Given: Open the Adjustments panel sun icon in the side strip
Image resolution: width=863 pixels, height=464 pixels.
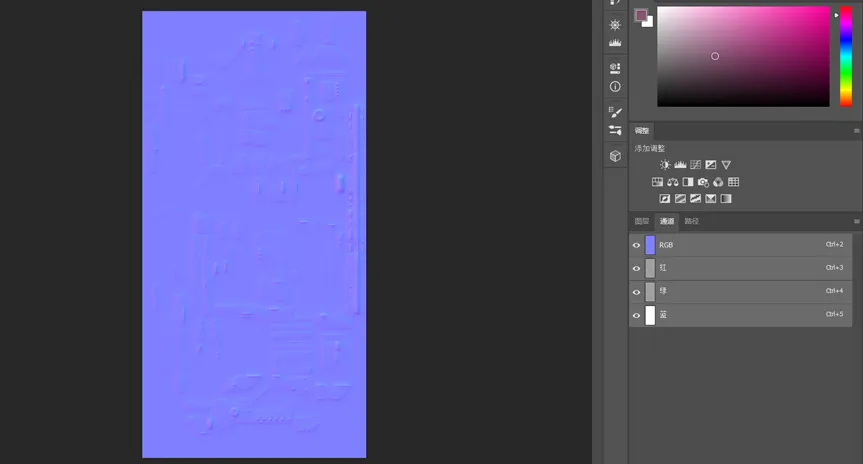Looking at the screenshot, I should [615, 25].
